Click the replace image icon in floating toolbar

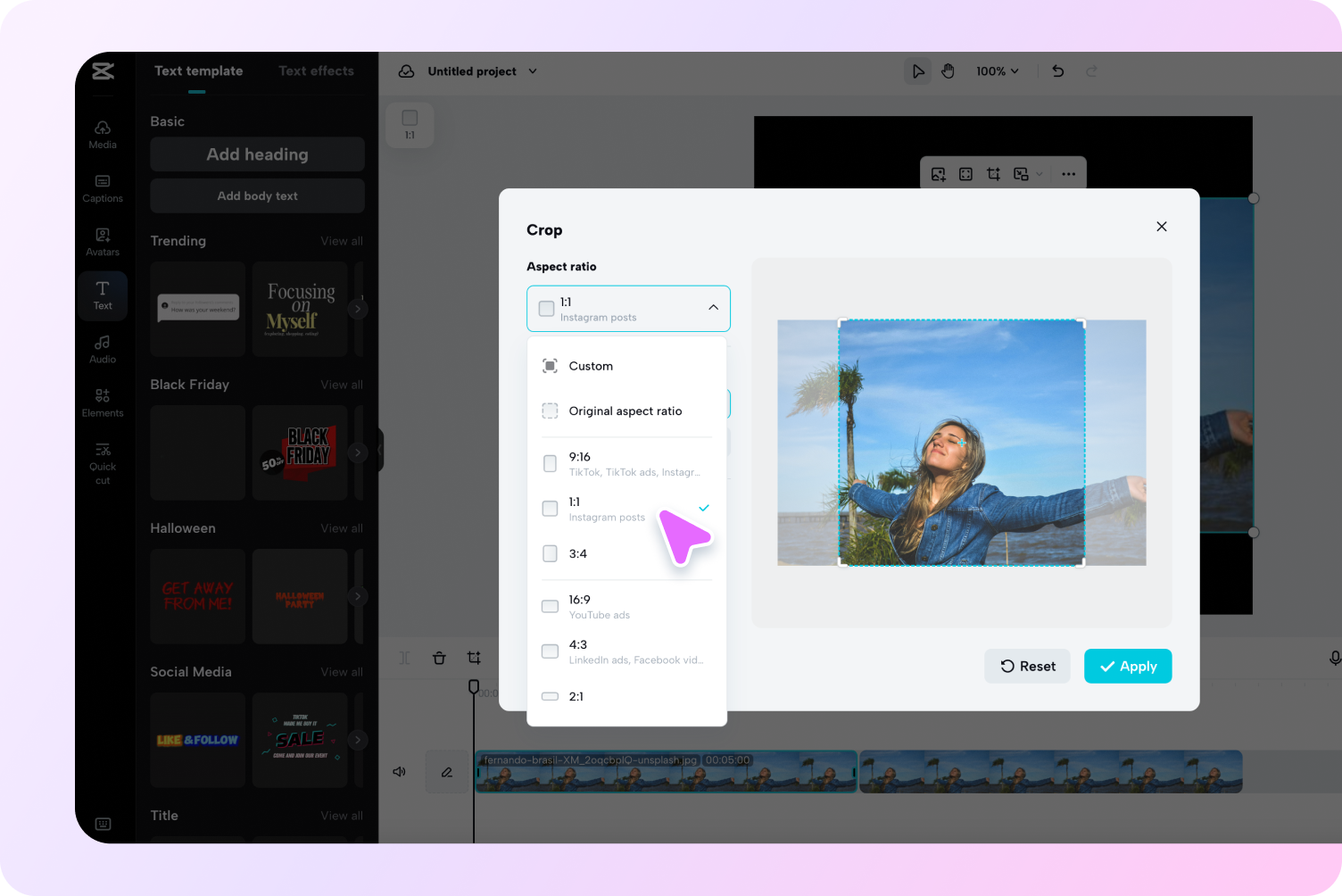tap(938, 174)
